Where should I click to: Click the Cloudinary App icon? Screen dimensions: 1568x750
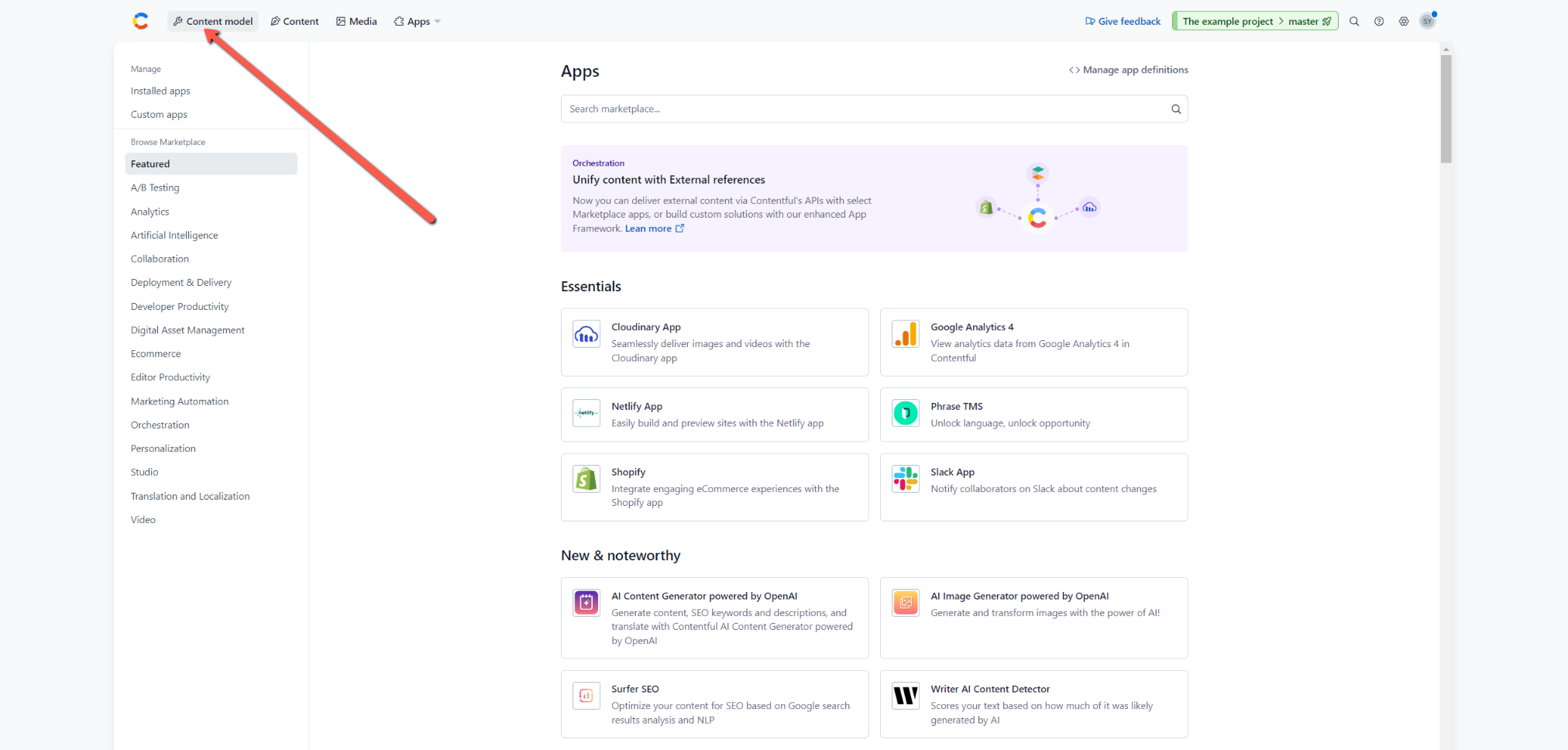(x=586, y=334)
